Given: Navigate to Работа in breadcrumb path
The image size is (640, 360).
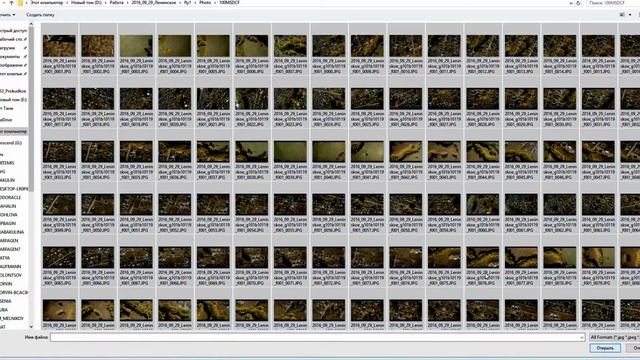Looking at the screenshot, I should click(x=116, y=2).
